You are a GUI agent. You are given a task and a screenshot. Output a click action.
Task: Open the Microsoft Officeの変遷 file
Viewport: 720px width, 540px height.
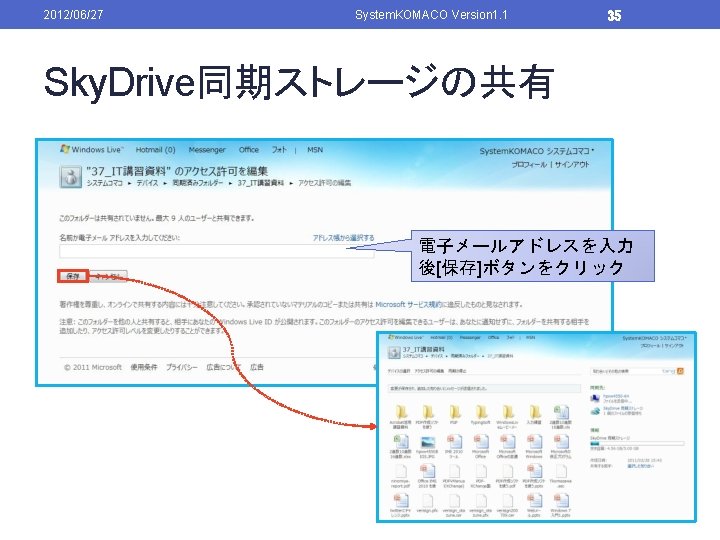coord(507,446)
